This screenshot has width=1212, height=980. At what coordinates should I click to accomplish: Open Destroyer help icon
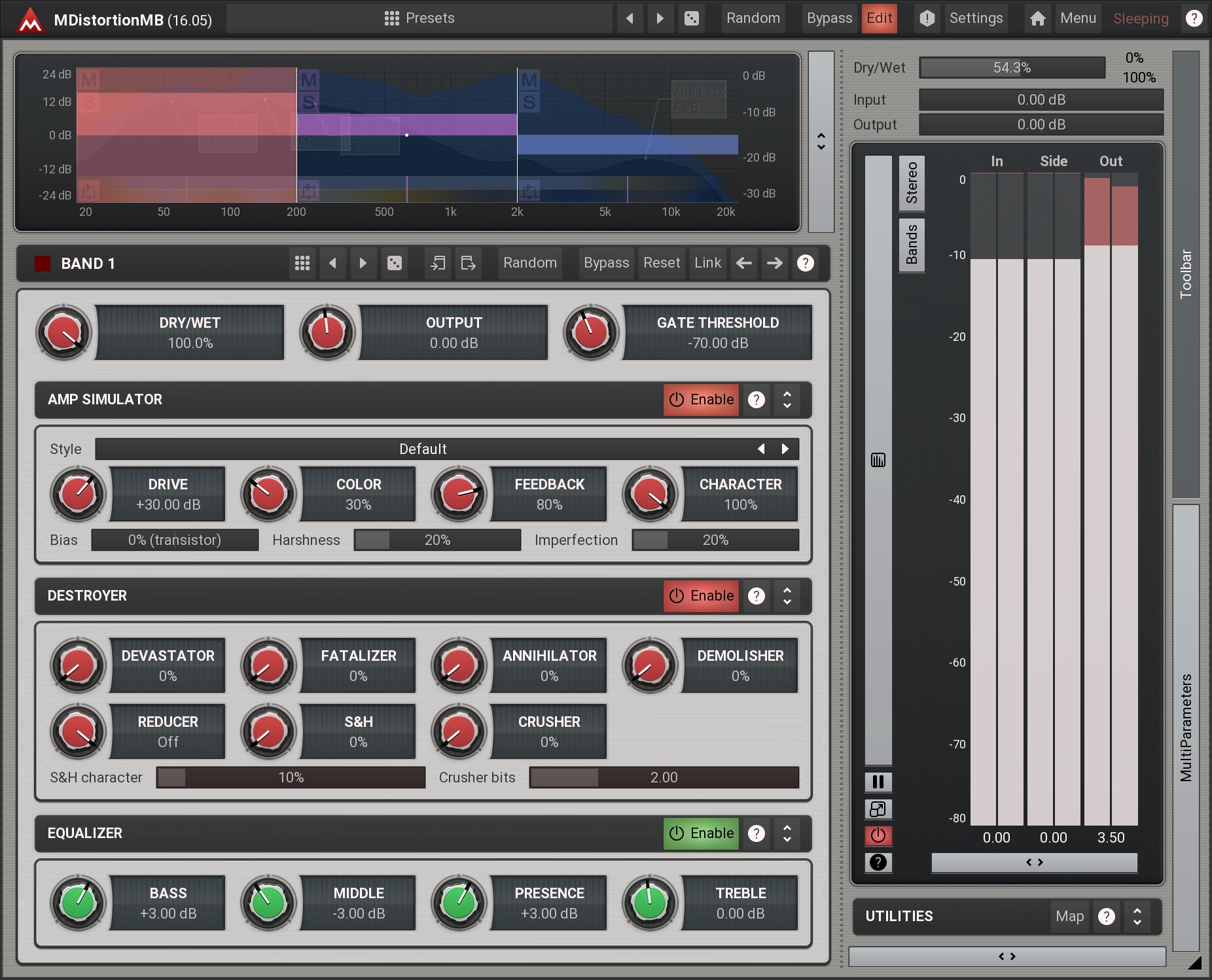tap(757, 596)
